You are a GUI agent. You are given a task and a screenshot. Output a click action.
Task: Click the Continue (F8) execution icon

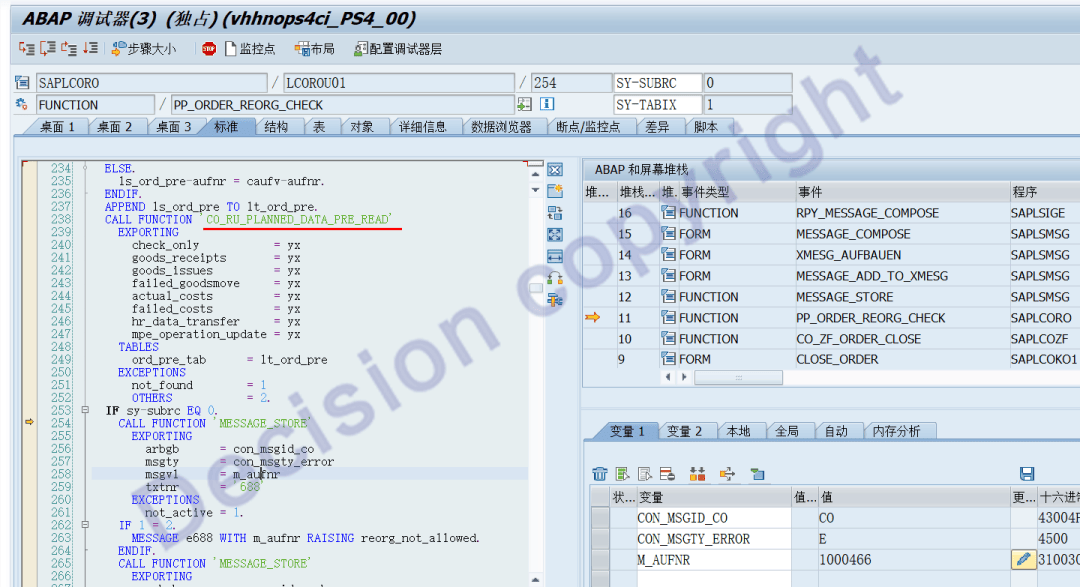click(91, 48)
